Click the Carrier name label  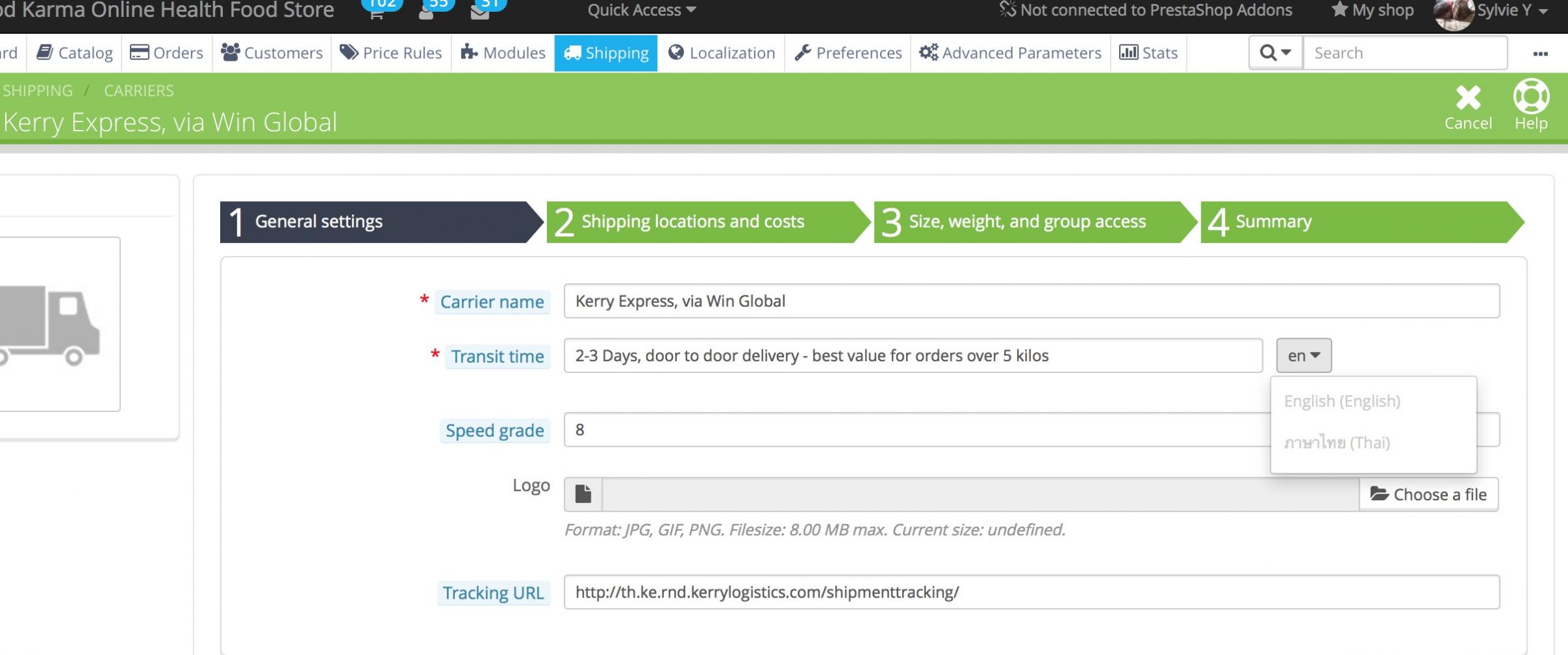point(492,302)
